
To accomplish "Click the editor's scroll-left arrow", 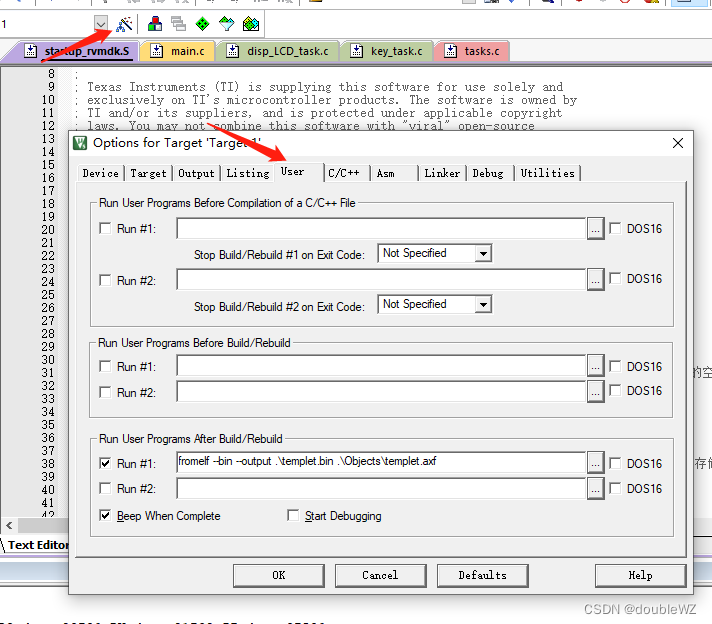I will pyautogui.click(x=9, y=525).
